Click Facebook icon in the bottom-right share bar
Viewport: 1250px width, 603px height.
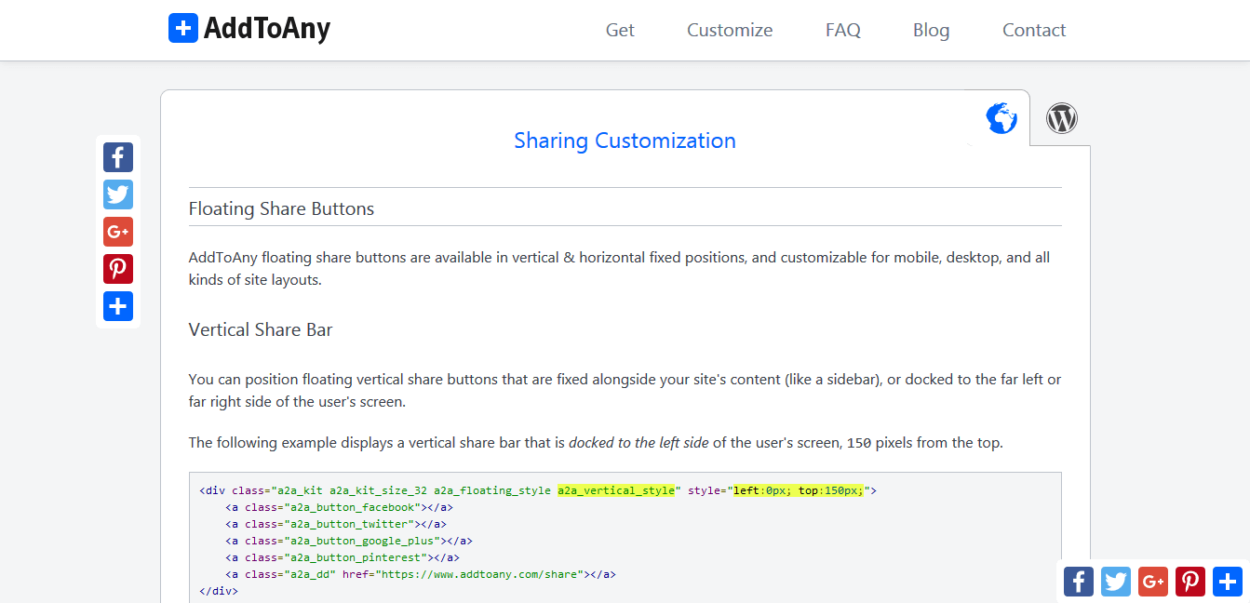[1078, 581]
